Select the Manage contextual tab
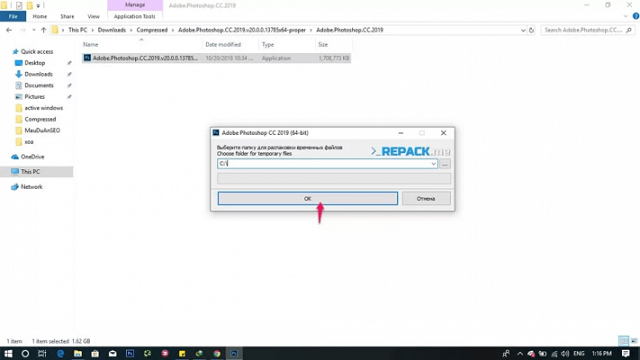The image size is (640, 360). (135, 5)
